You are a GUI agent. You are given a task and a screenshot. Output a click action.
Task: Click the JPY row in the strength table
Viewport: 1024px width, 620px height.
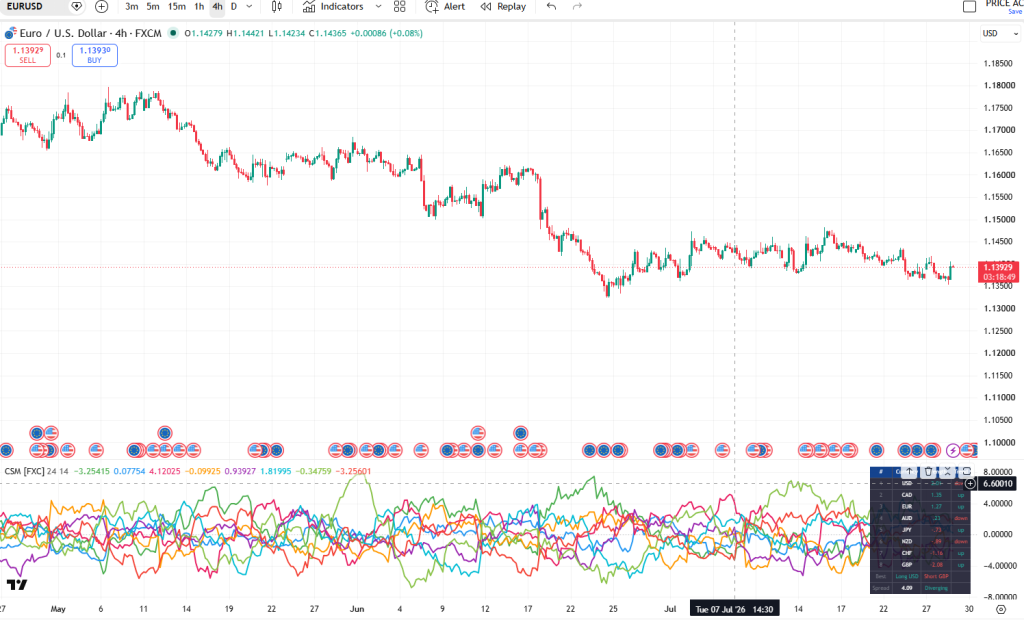[x=920, y=530]
